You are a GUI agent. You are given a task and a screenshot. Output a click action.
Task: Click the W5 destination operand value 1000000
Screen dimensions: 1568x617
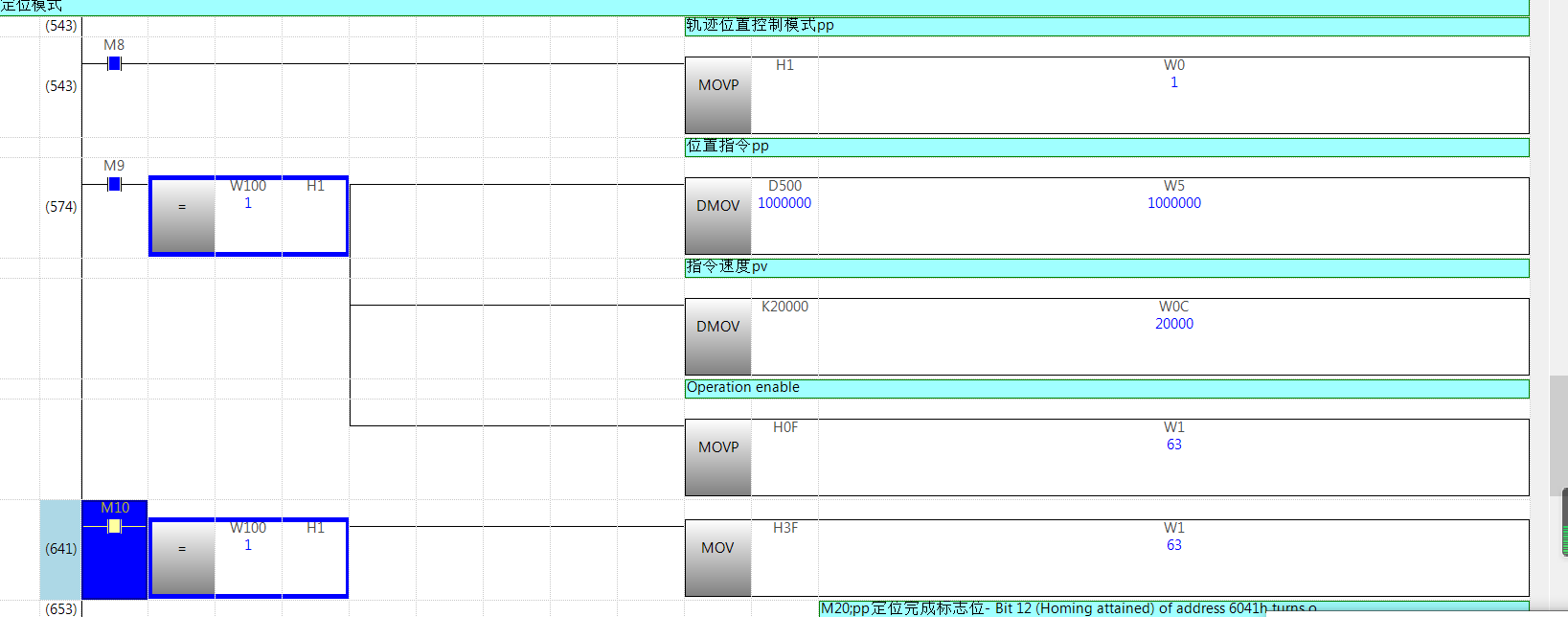click(x=1173, y=203)
